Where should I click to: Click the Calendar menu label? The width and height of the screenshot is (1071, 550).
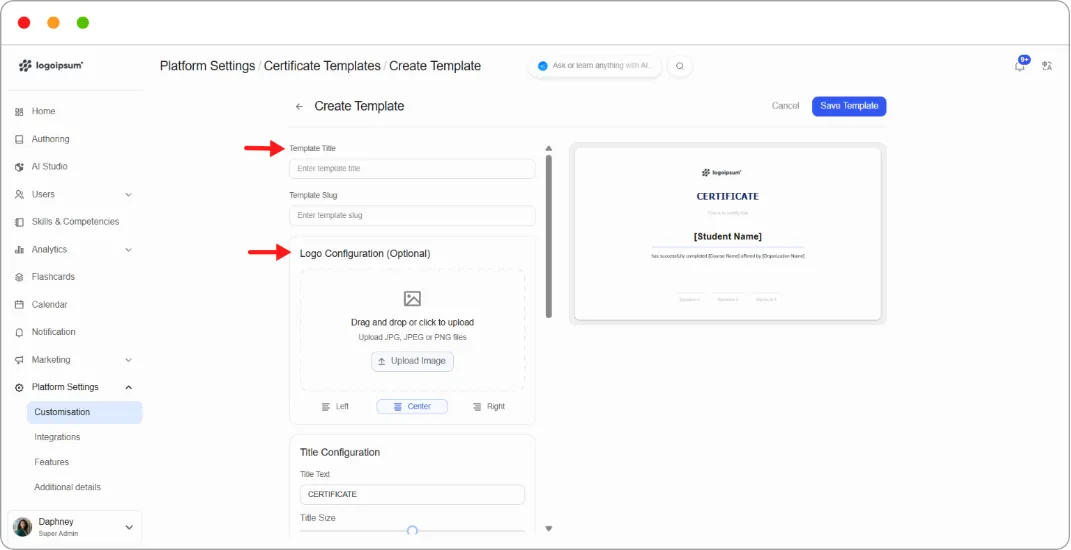[x=50, y=305]
